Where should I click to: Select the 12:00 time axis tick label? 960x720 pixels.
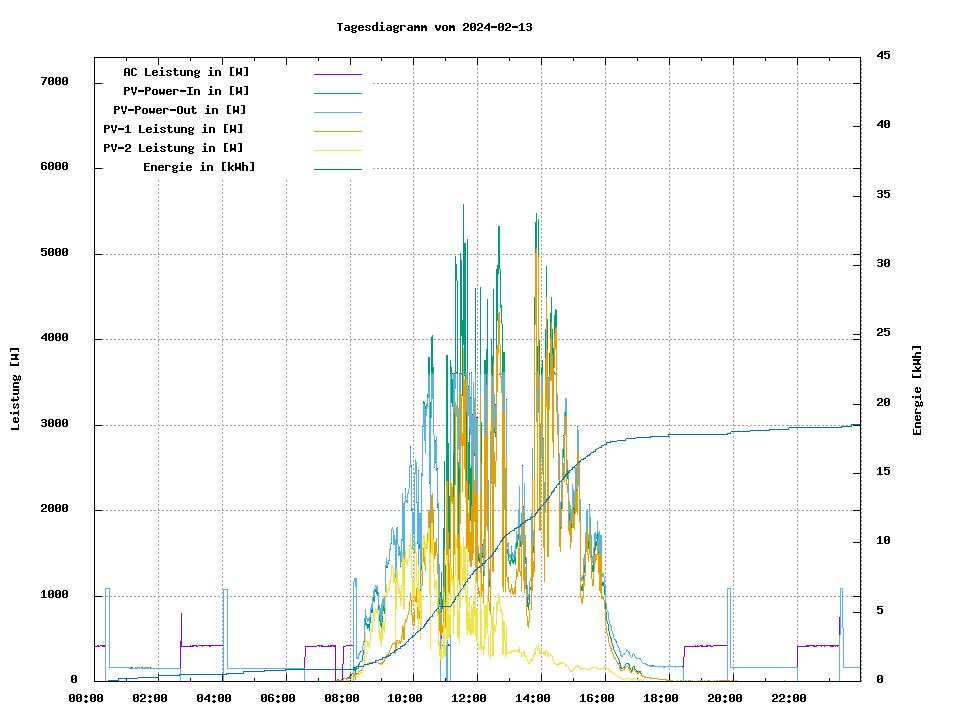point(469,698)
